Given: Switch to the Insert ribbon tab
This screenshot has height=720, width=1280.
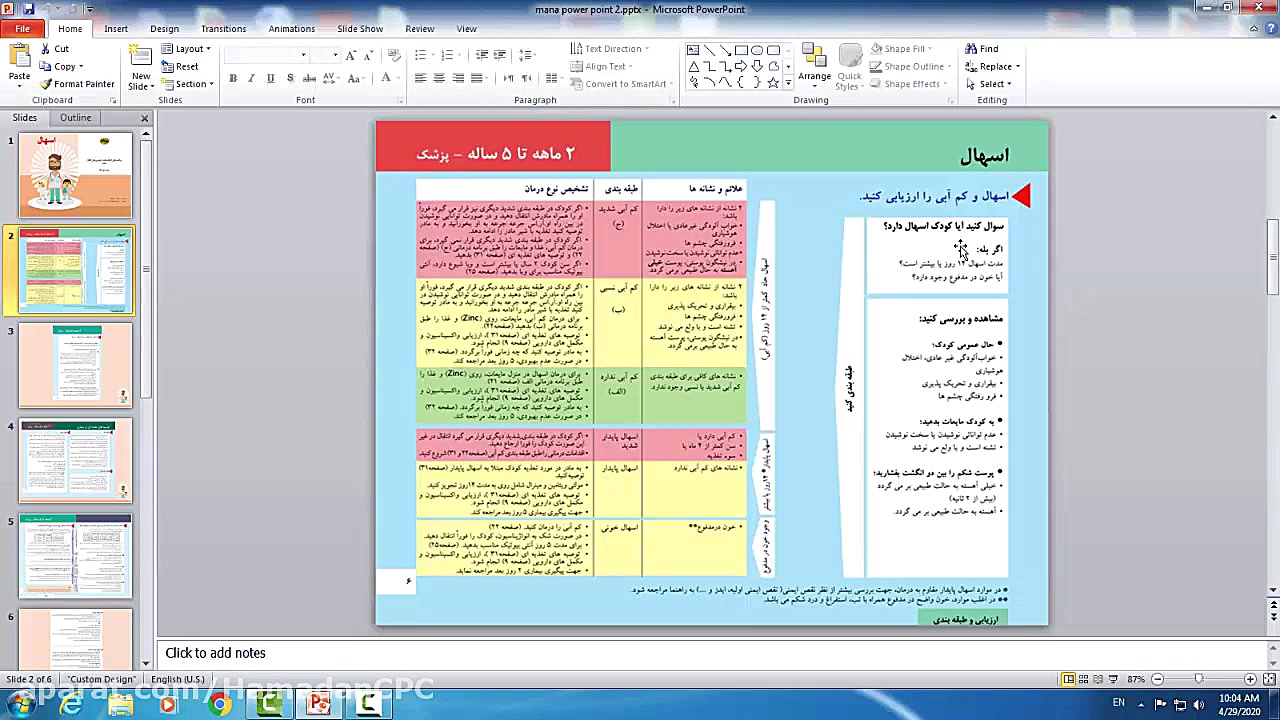Looking at the screenshot, I should click(x=116, y=29).
